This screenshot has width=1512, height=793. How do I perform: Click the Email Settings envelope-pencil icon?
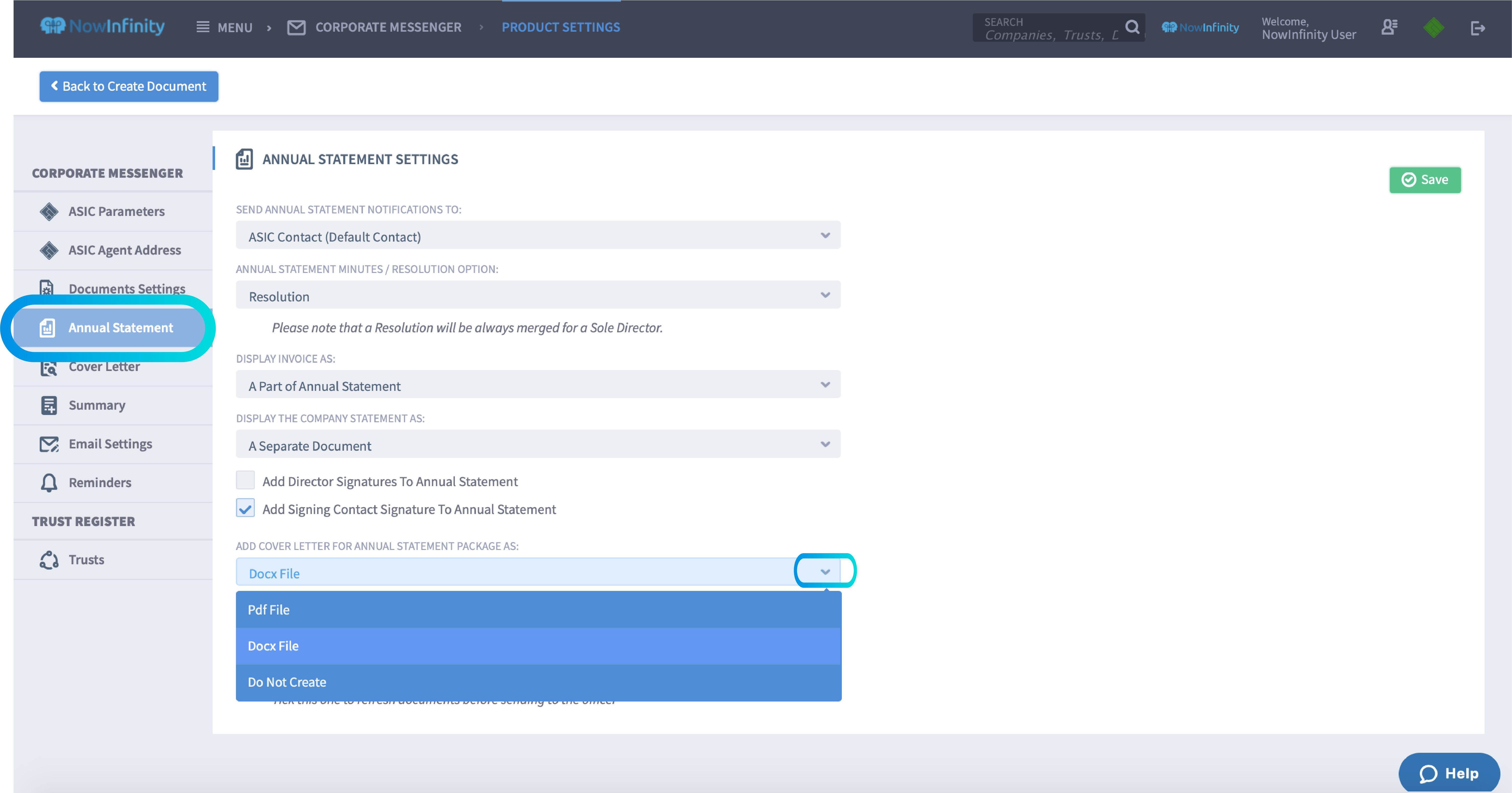click(49, 444)
